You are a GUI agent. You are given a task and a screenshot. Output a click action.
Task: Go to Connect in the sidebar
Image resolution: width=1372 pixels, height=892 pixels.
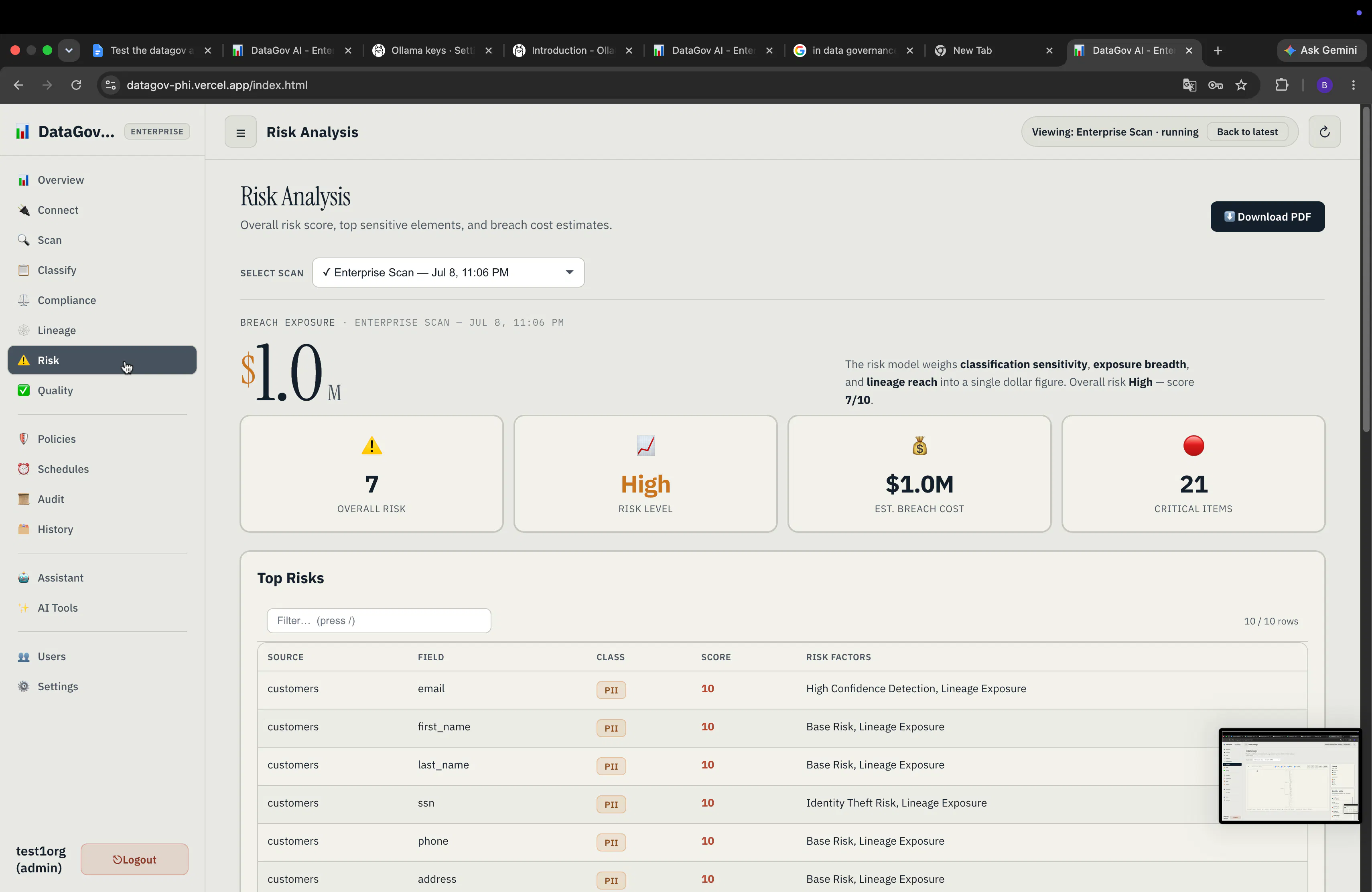[x=102, y=210]
